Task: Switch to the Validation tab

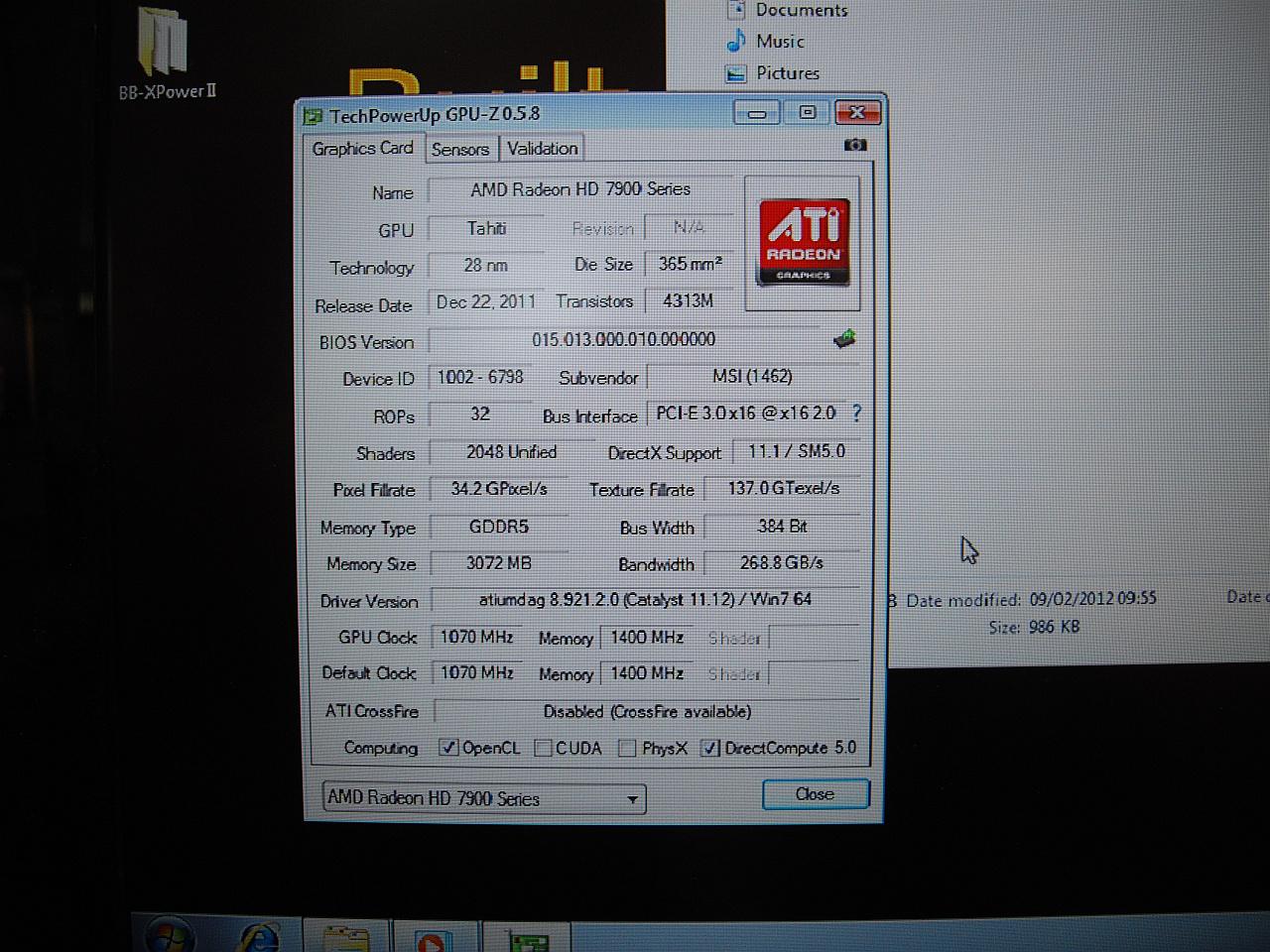Action: 543,149
